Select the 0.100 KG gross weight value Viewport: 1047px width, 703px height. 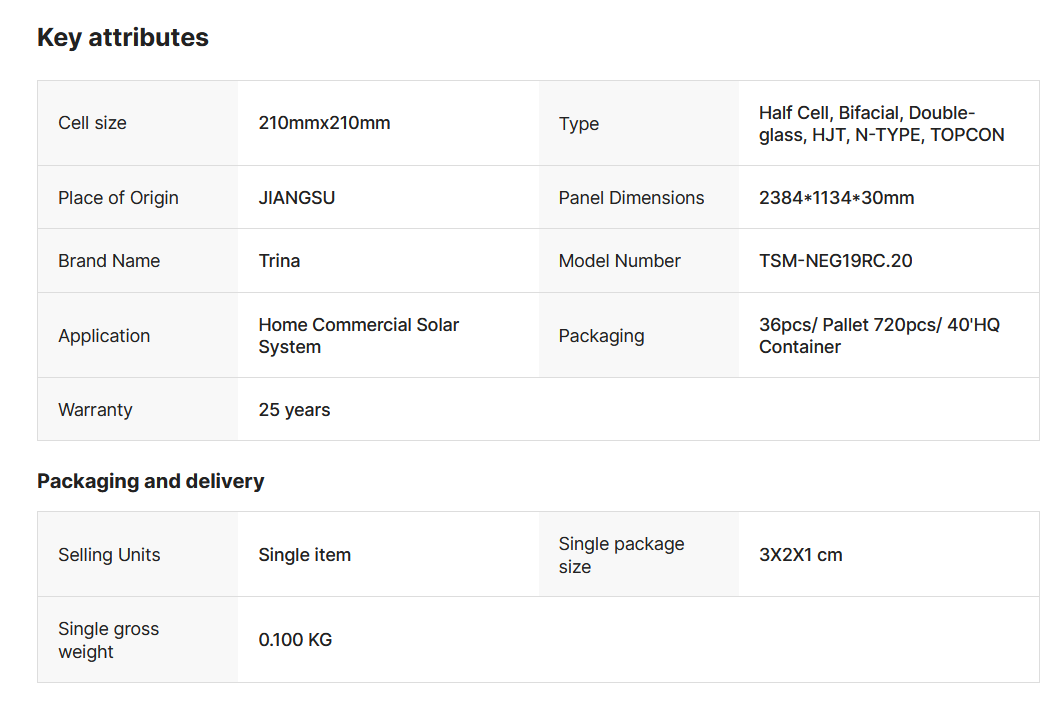pyautogui.click(x=295, y=640)
